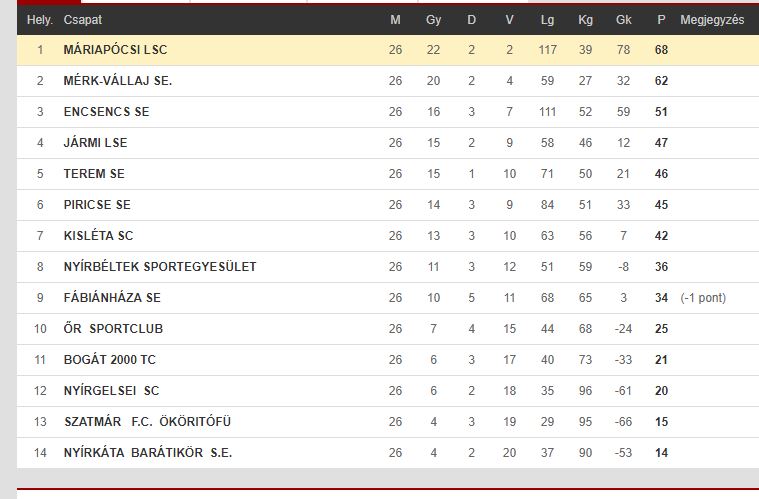
Task: Click the ŐR SPORTCLUB team name
Action: (x=113, y=329)
